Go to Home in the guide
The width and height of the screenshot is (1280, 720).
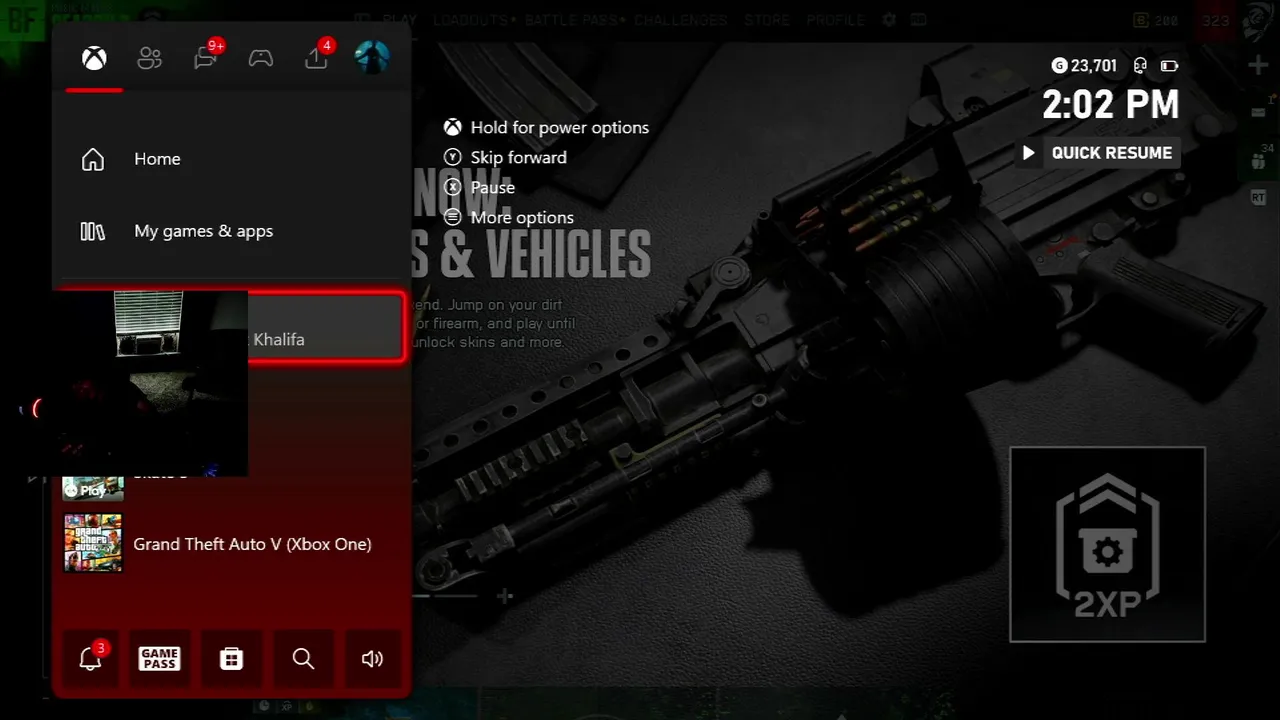(231, 159)
